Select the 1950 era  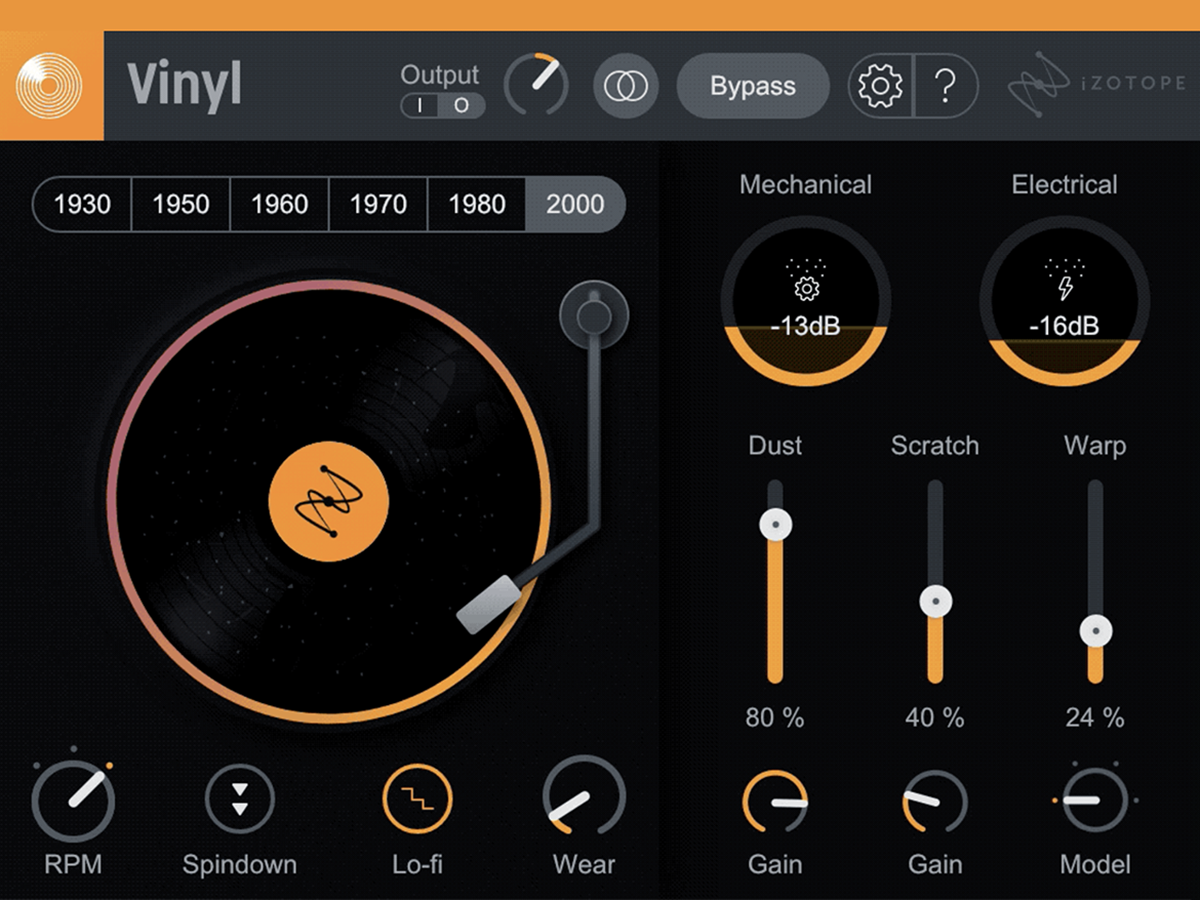180,205
